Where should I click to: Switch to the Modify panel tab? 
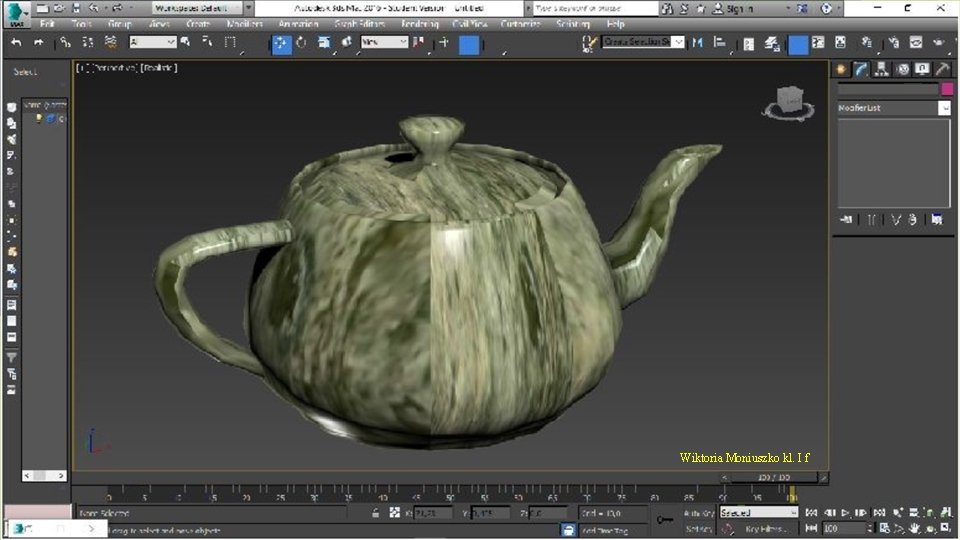tap(862, 69)
